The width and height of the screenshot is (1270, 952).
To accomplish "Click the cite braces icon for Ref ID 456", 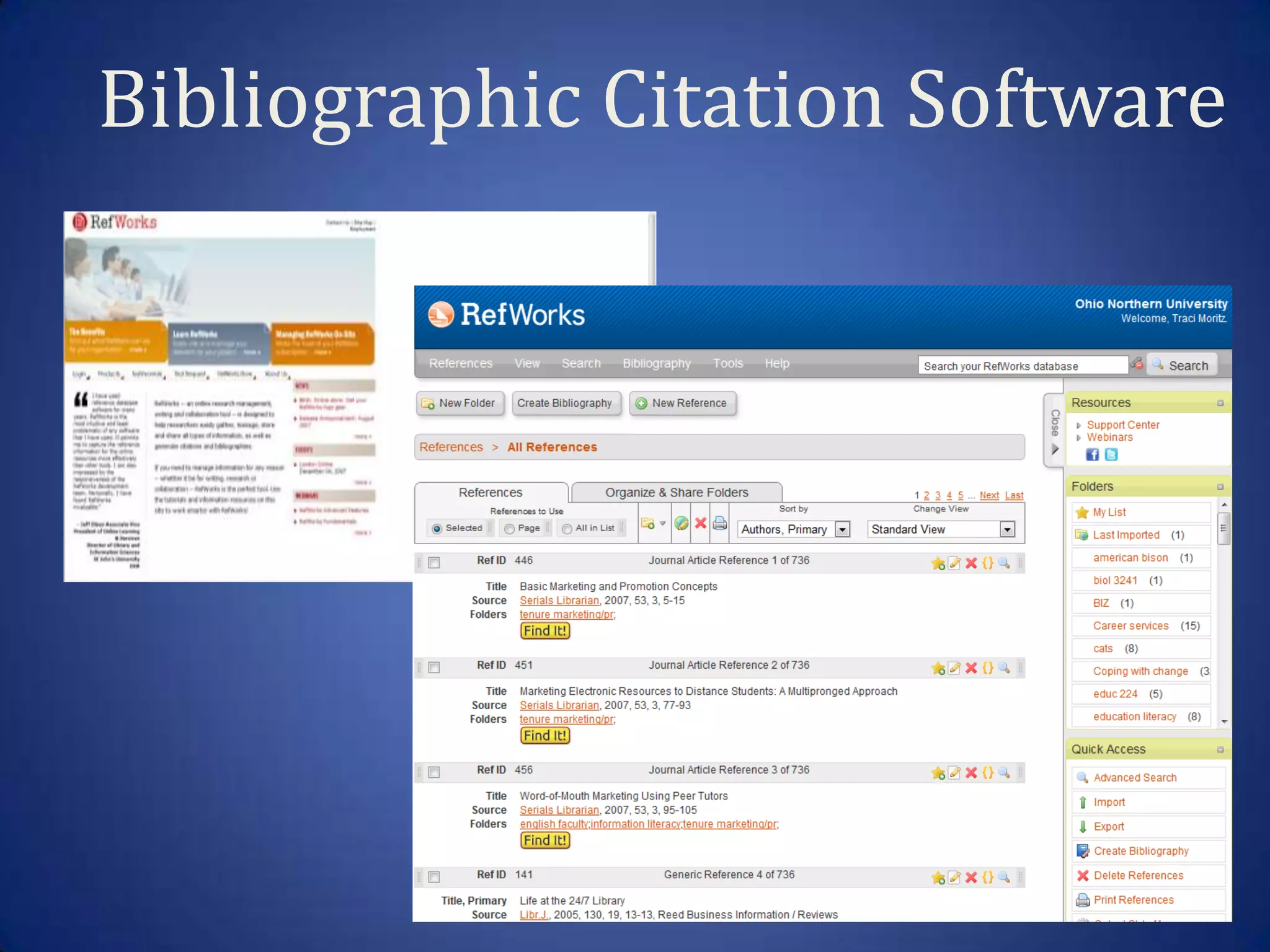I will (988, 773).
